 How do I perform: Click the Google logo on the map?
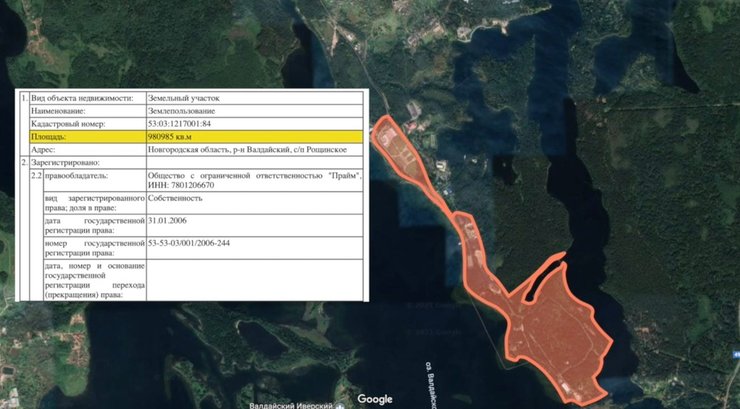pyautogui.click(x=375, y=399)
